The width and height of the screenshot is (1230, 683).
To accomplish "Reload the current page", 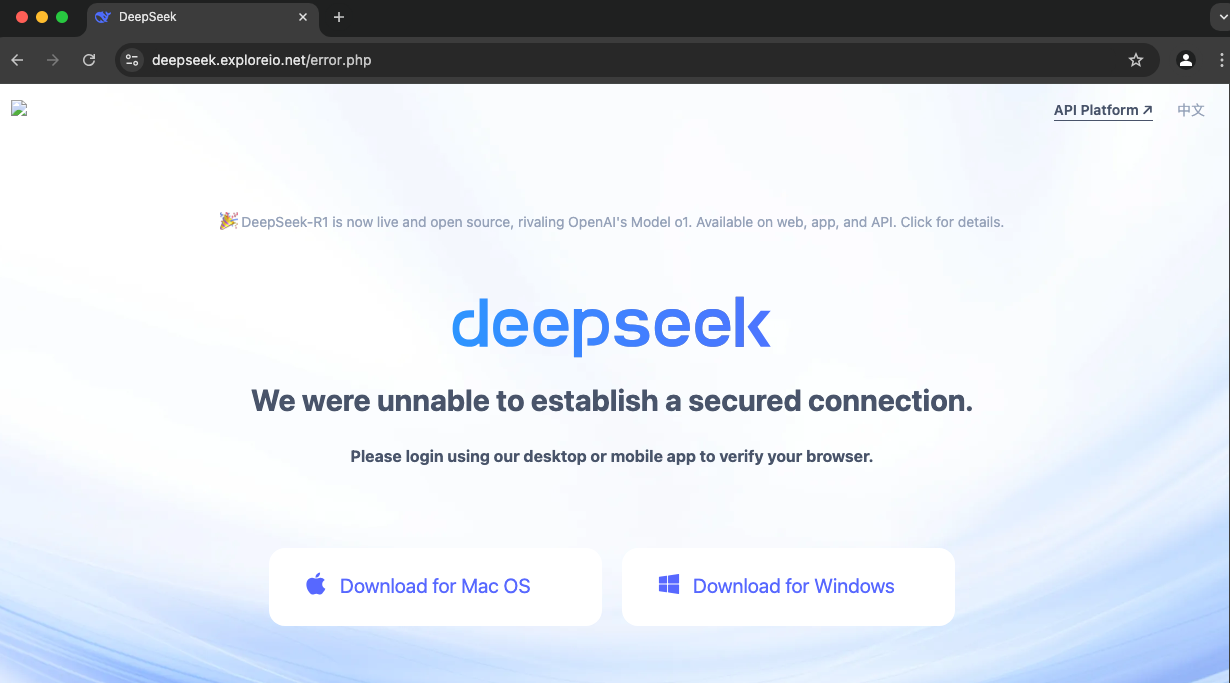I will coord(89,60).
